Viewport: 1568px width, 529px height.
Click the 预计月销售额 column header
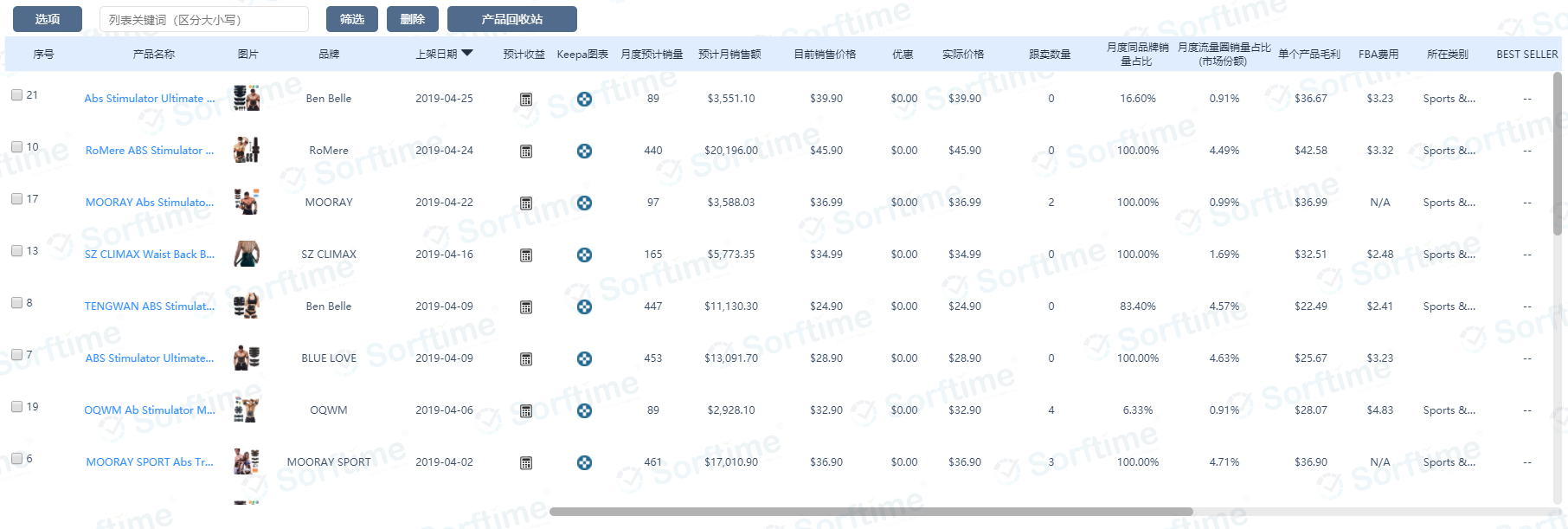coord(729,55)
